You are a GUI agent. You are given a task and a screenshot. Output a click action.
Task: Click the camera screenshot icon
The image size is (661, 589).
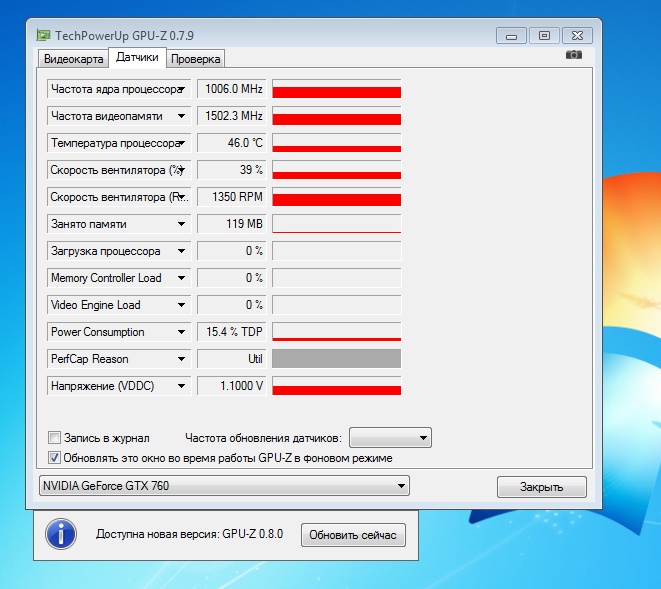pyautogui.click(x=574, y=55)
